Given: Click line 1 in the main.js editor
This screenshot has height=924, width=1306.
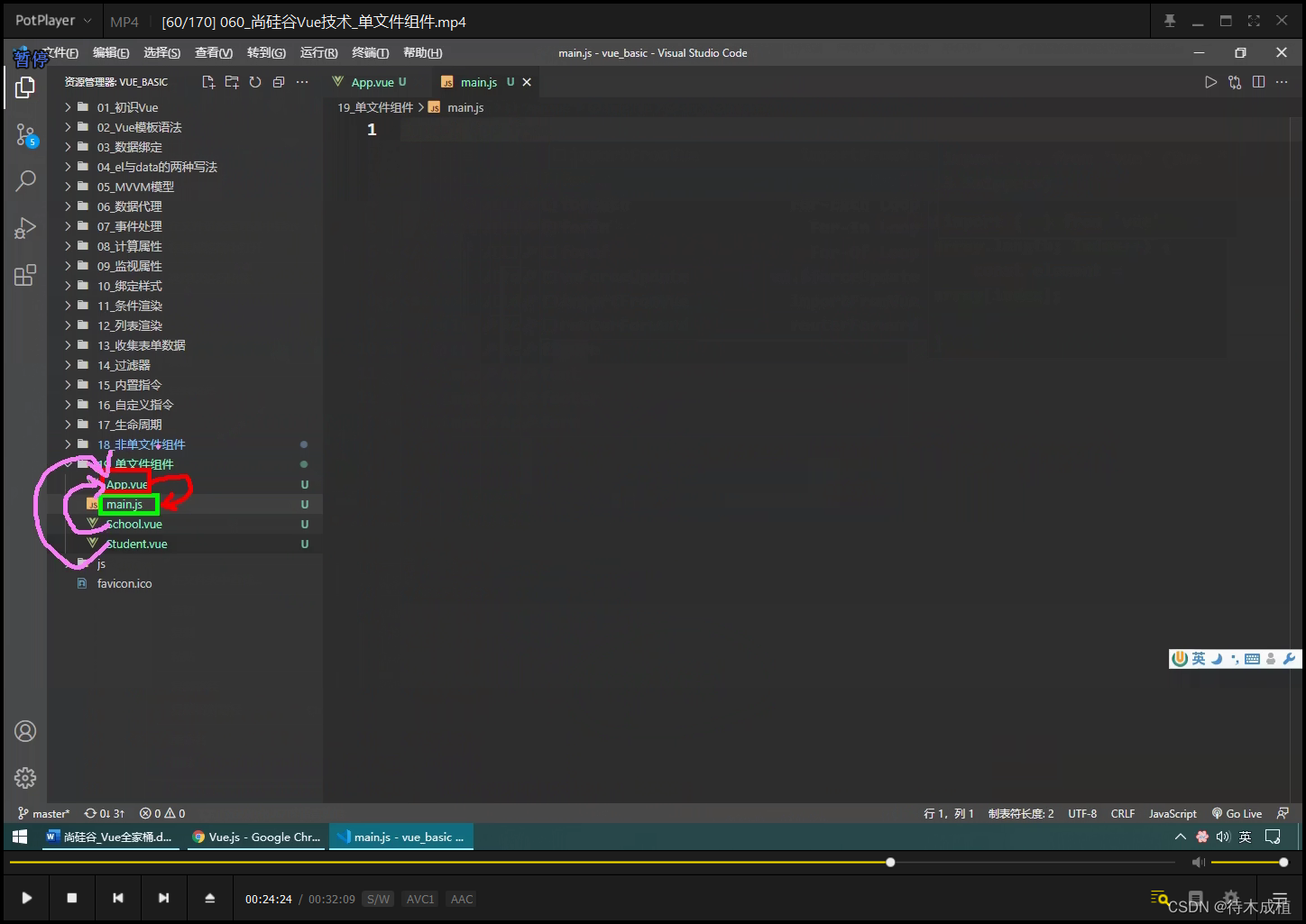Looking at the screenshot, I should 812,130.
